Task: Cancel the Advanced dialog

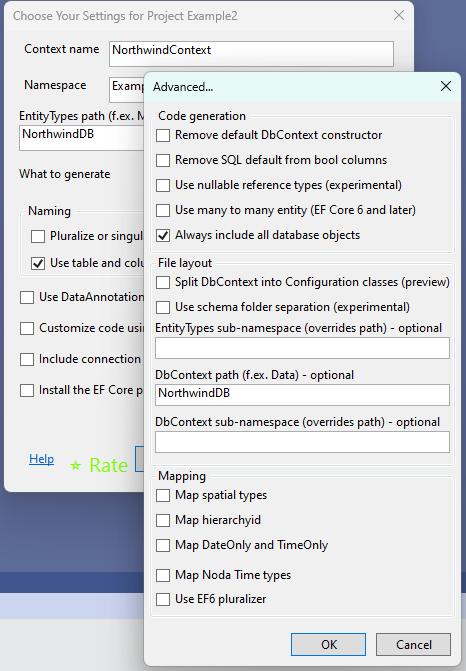Action: pyautogui.click(x=413, y=644)
